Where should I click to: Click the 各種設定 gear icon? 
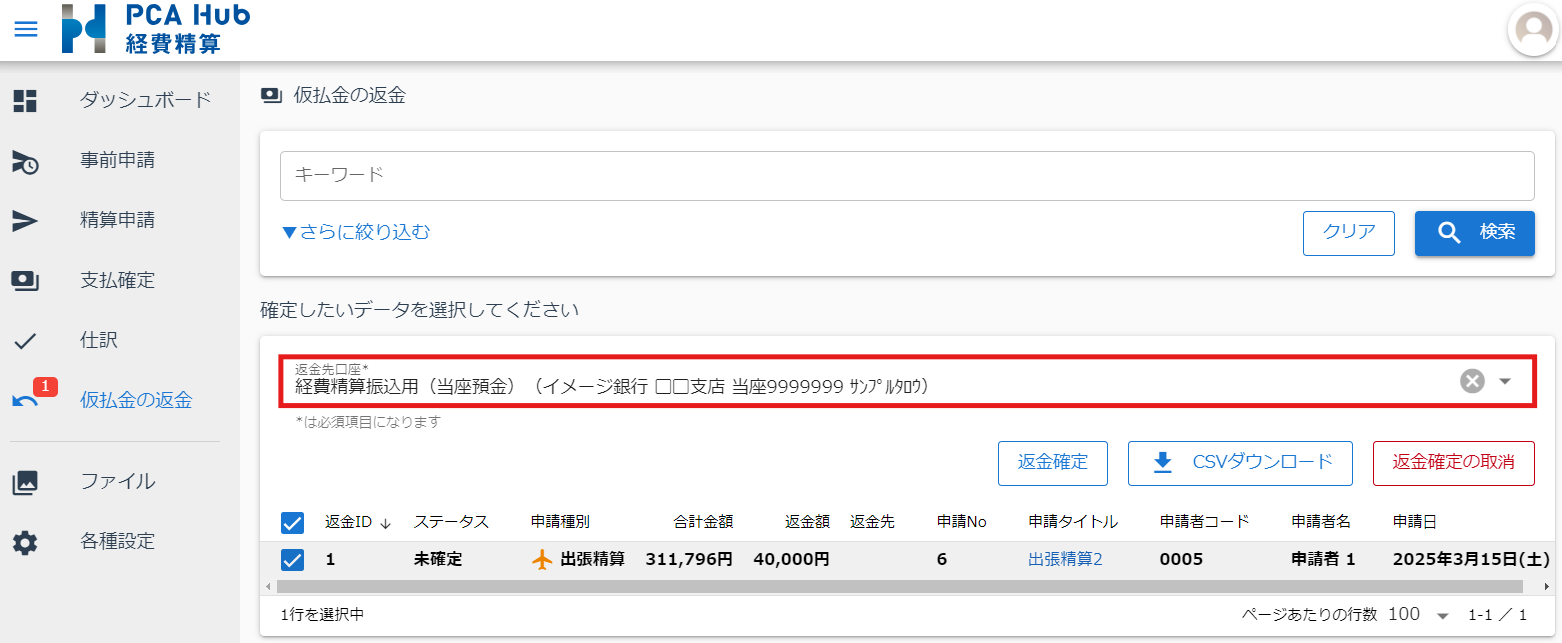25,543
